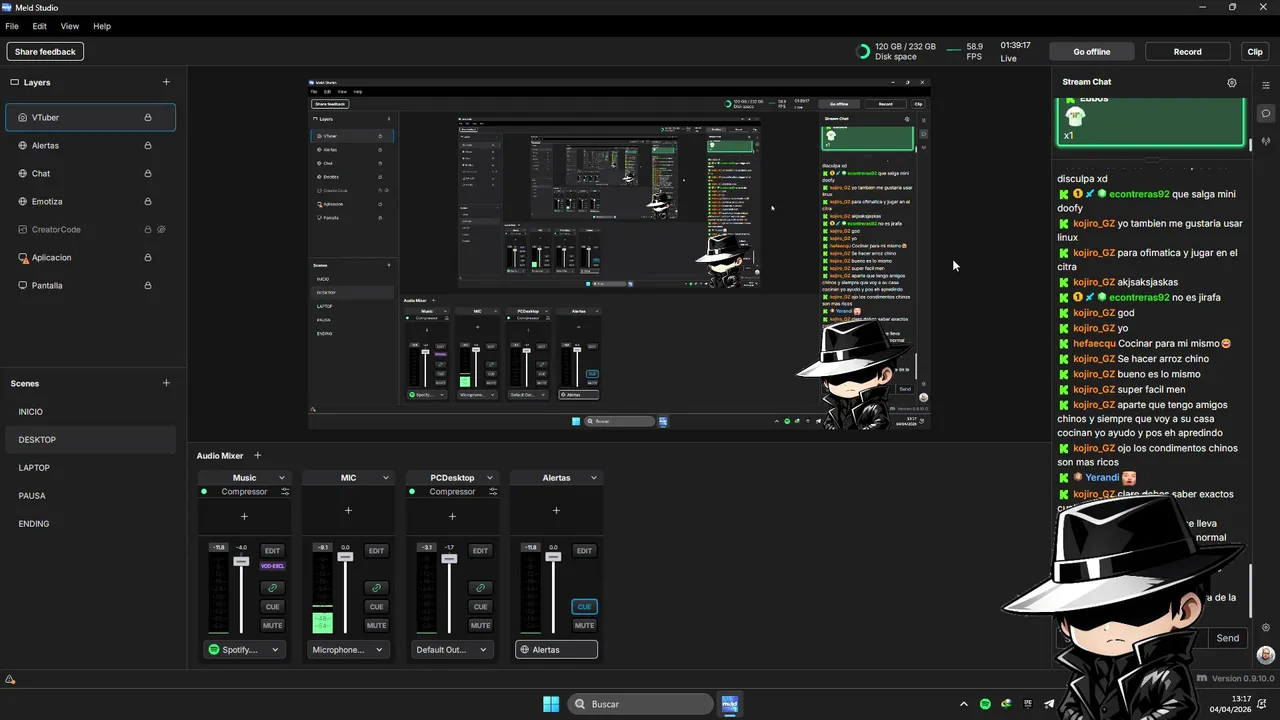Screen dimensions: 1280x720
Task: Click the MIC track volume fader
Action: [x=345, y=557]
